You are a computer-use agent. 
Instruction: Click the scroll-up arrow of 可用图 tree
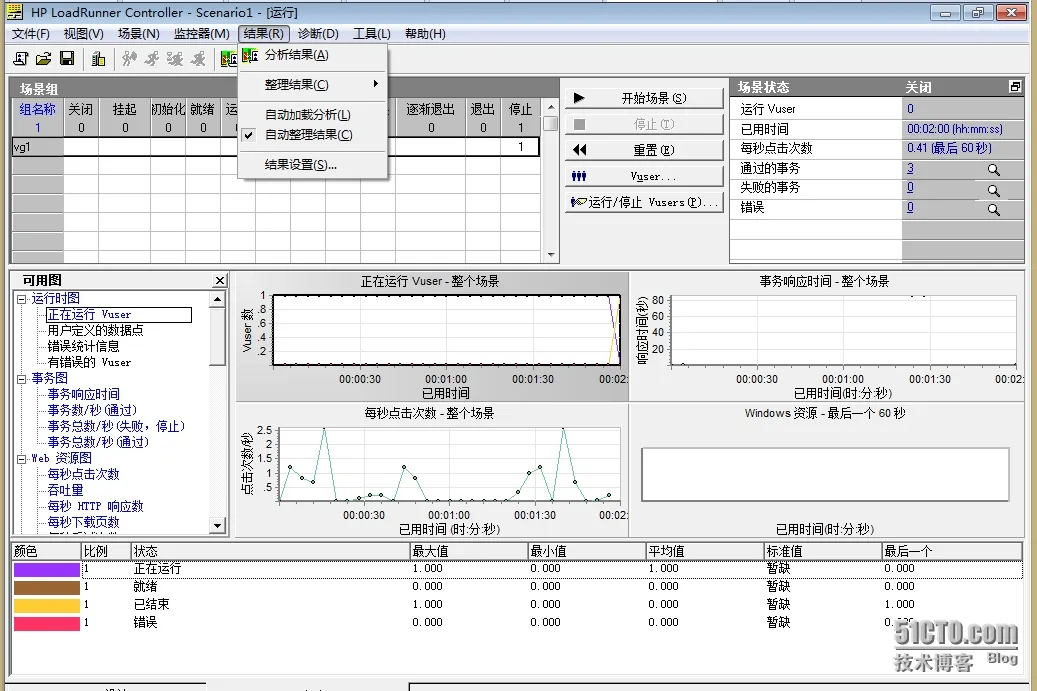coord(217,300)
